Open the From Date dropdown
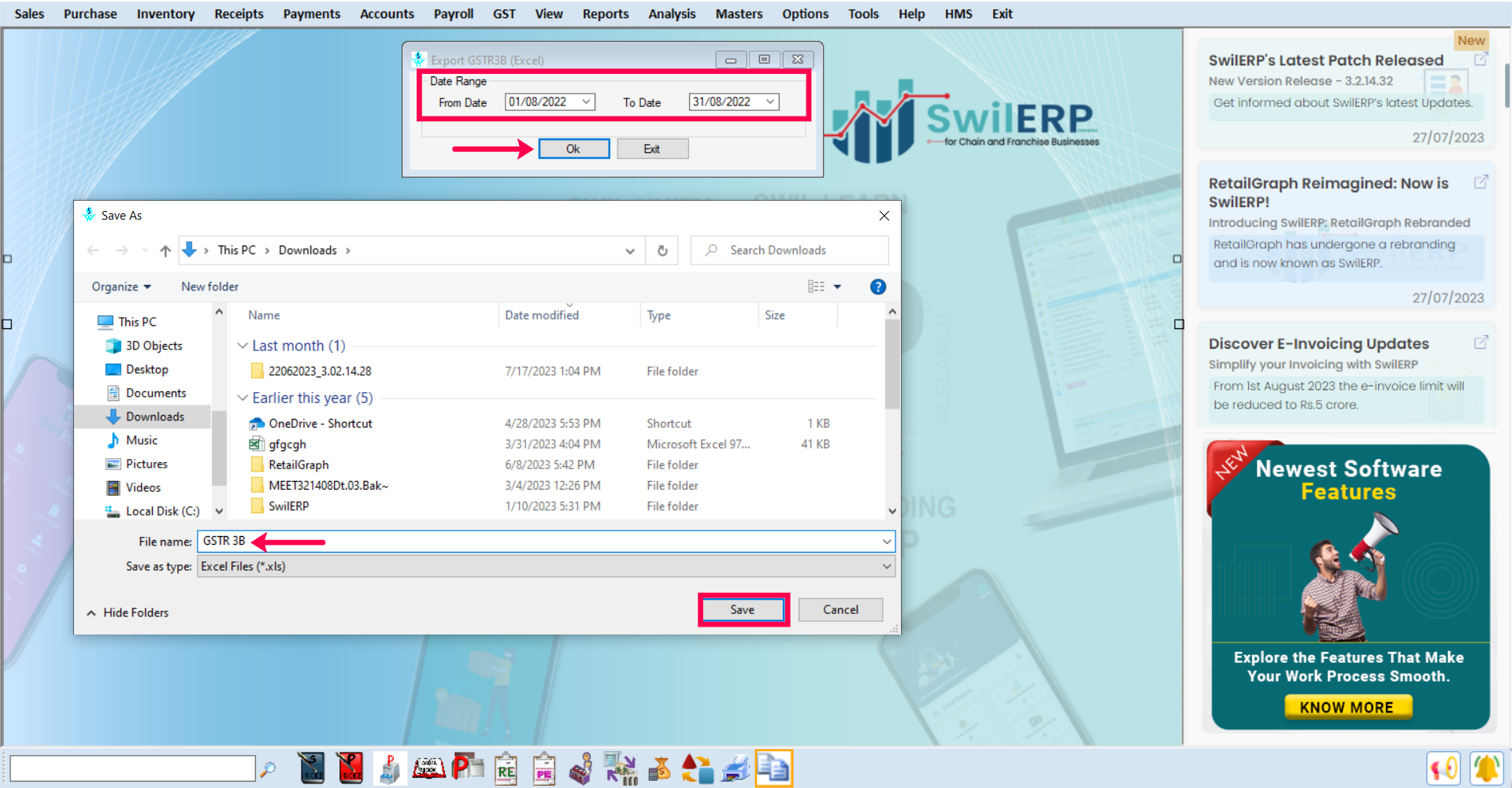This screenshot has width=1512, height=788. (586, 102)
